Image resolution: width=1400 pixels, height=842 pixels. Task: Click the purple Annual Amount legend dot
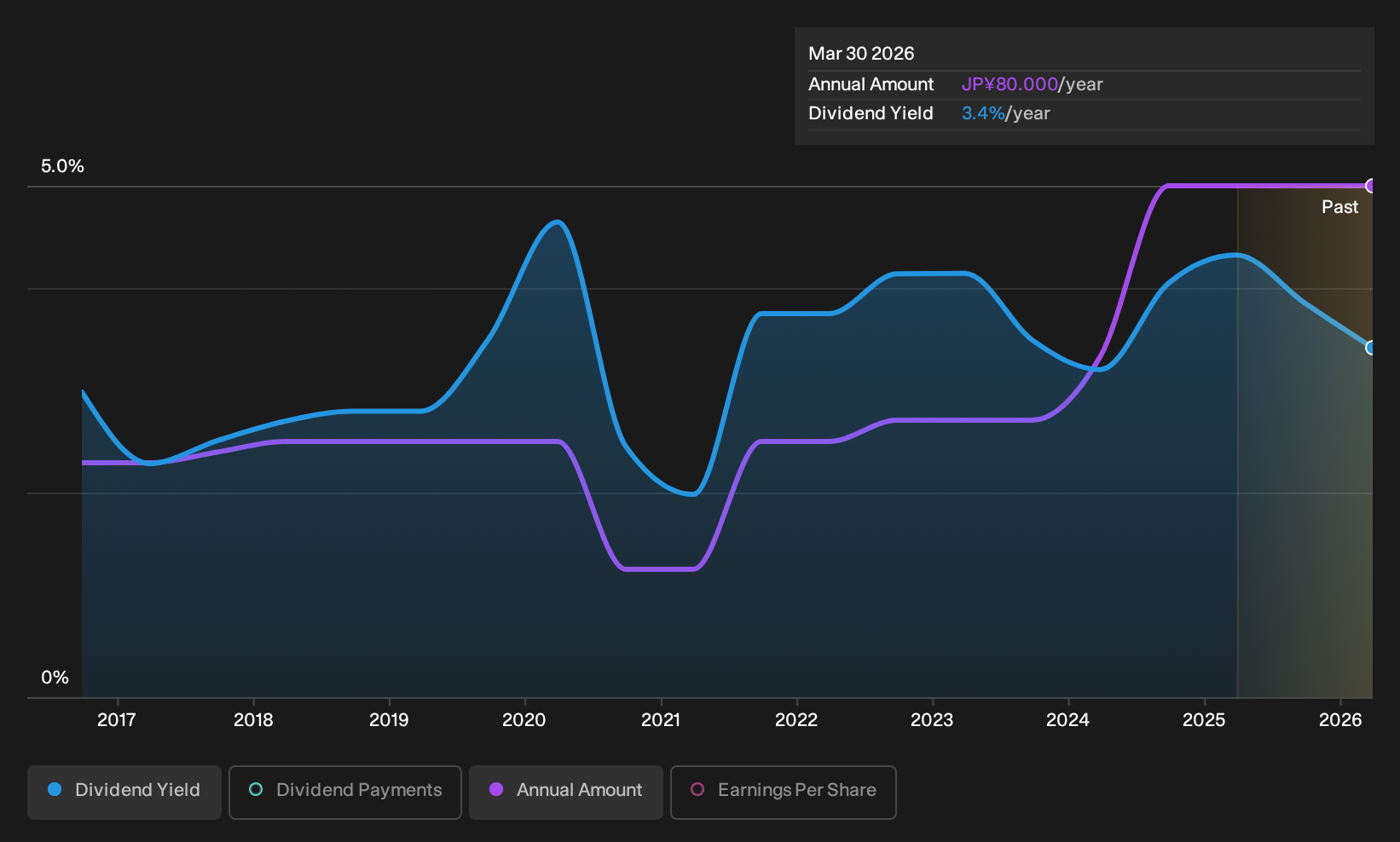pyautogui.click(x=496, y=789)
